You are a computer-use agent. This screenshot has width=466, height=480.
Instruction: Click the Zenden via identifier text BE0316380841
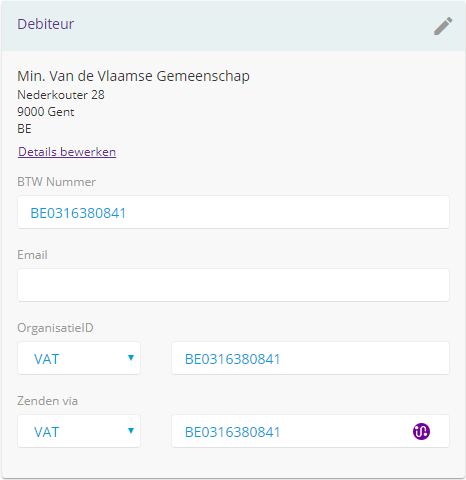[x=232, y=432]
